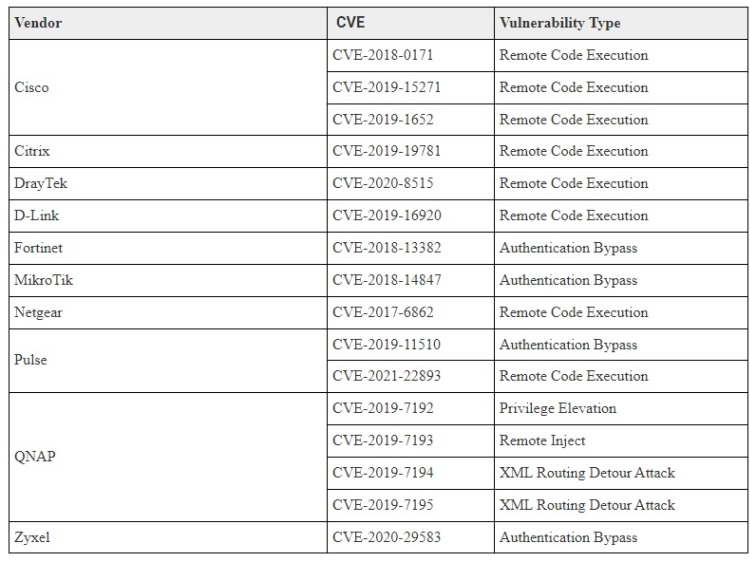This screenshot has height=562, width=750.
Task: Click the Vulnerability Type column header
Action: click(x=559, y=23)
